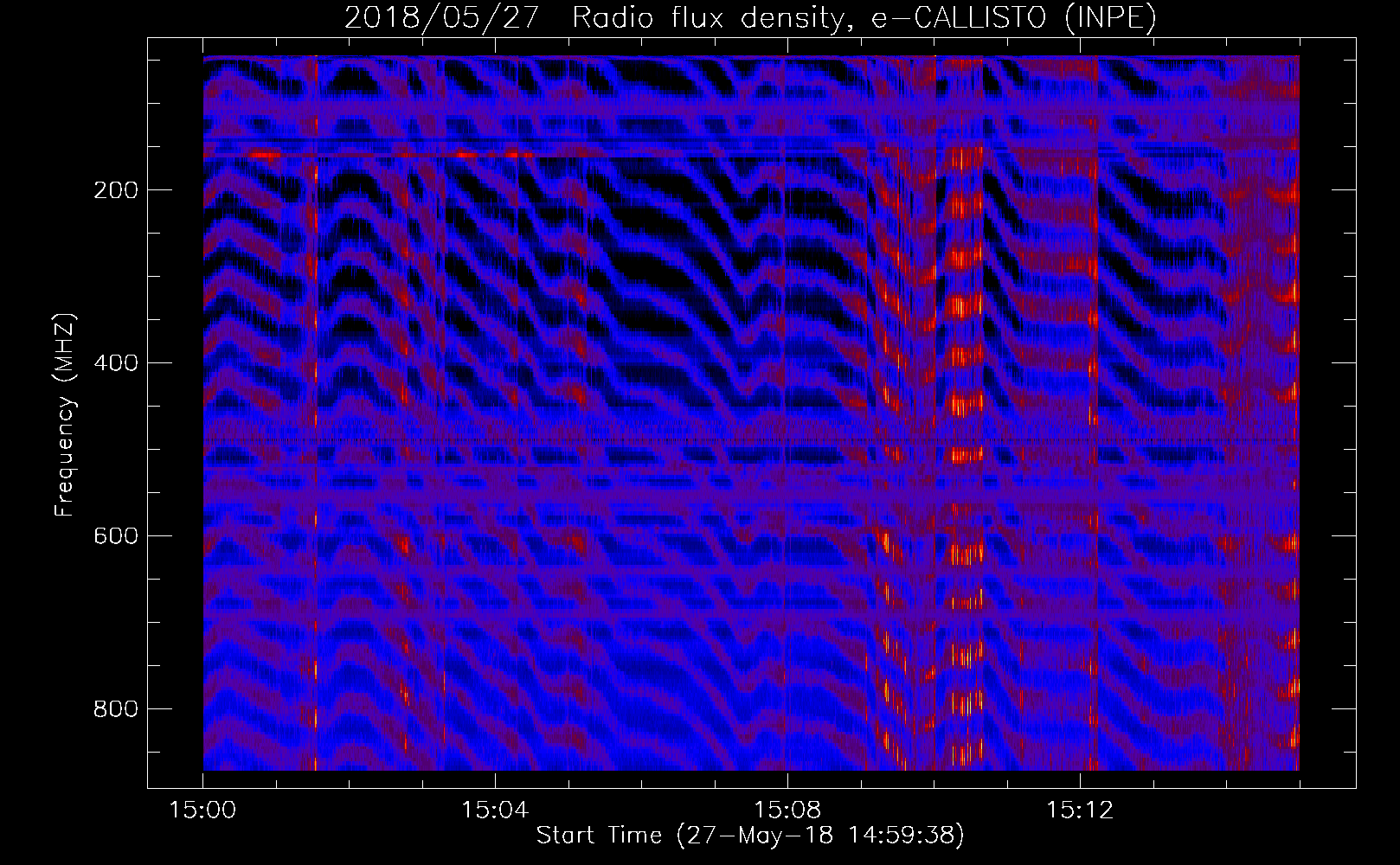Click the 15:00 time tick label
The width and height of the screenshot is (1400, 865).
tap(203, 811)
